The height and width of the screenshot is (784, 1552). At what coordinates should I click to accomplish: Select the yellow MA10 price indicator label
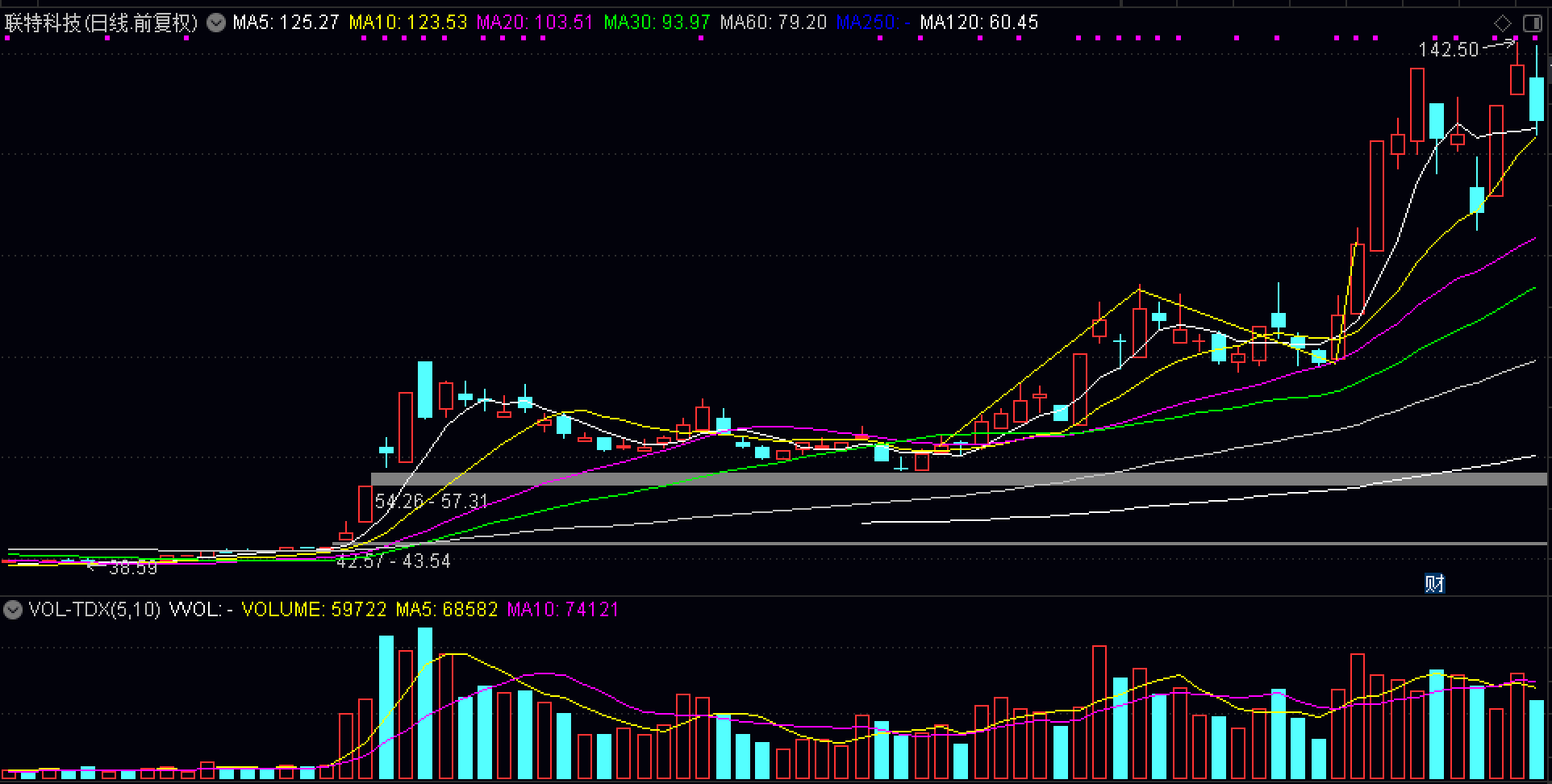[407, 23]
